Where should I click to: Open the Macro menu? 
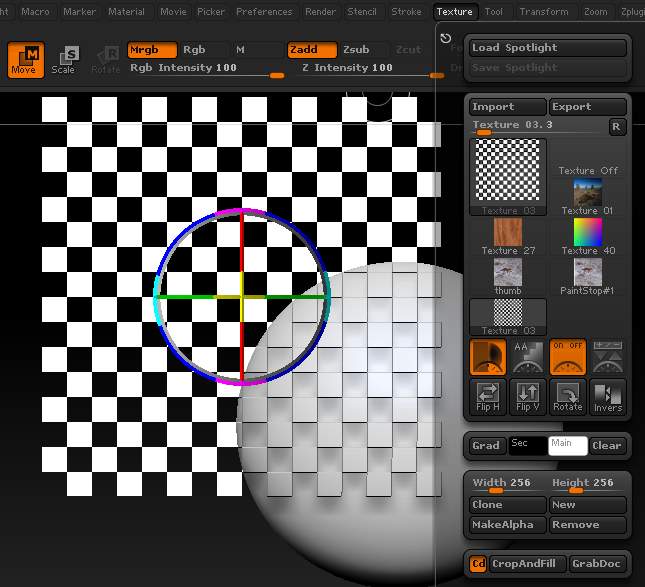click(35, 12)
